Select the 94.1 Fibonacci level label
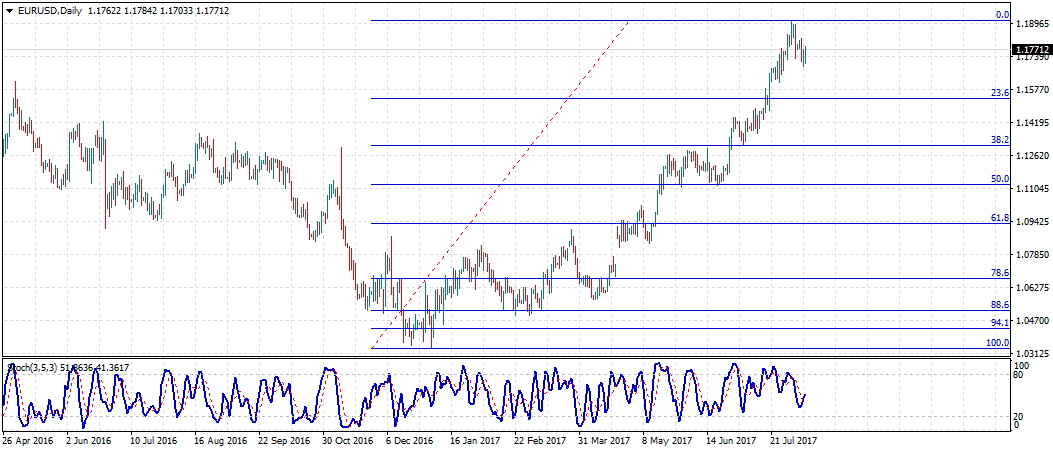 click(998, 323)
